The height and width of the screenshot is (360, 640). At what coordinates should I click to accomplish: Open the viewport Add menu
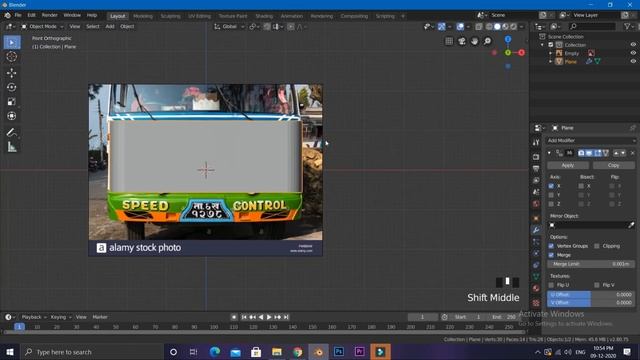(x=110, y=27)
